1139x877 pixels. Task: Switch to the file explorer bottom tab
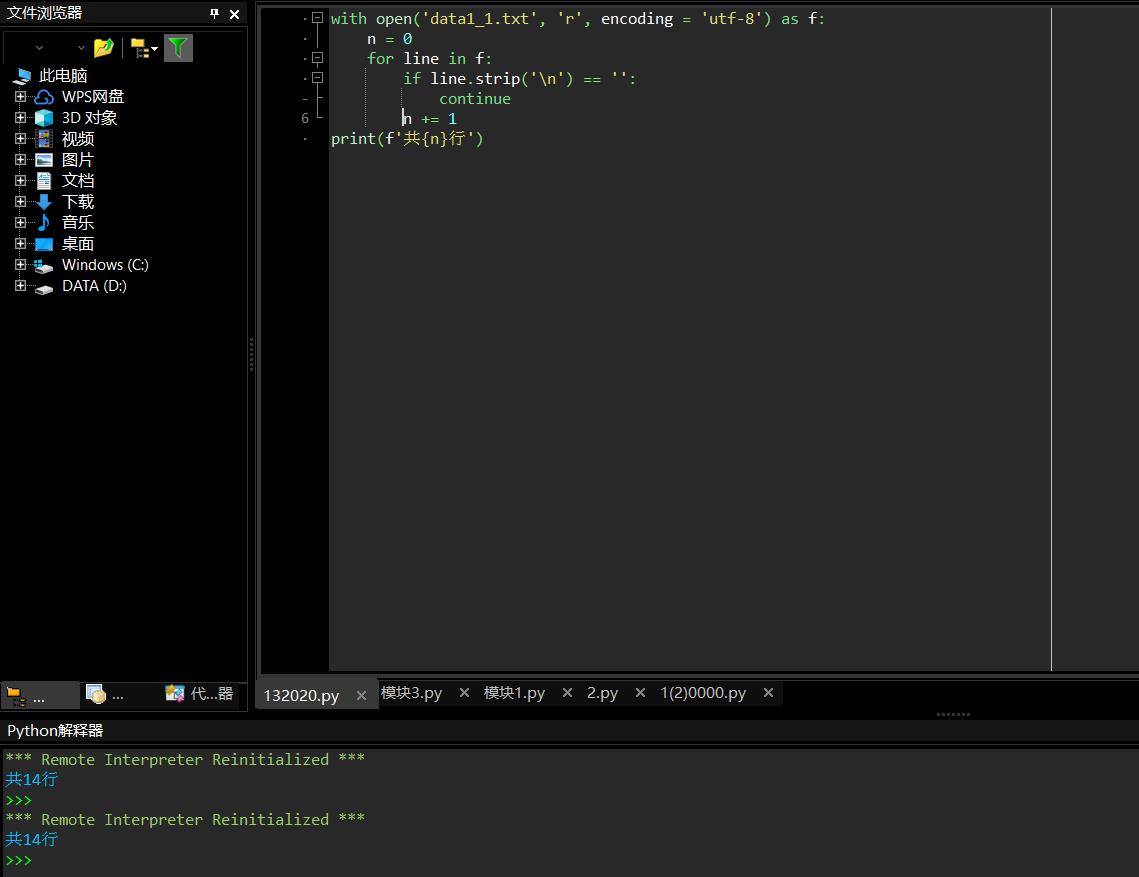[40, 695]
